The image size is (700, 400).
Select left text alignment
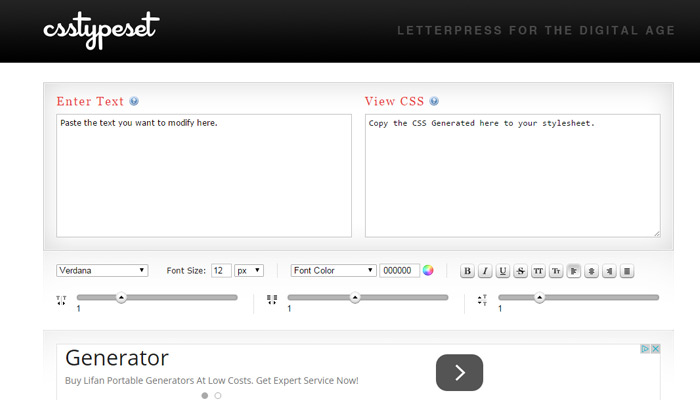574,271
